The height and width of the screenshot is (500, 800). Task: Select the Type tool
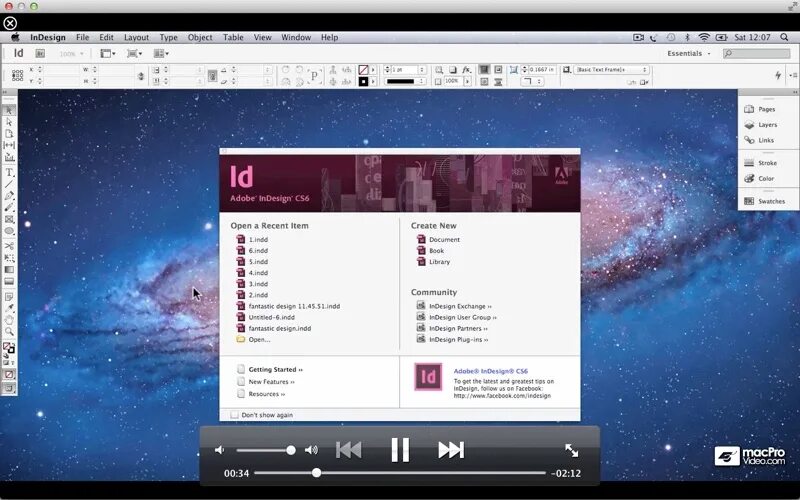tap(9, 172)
